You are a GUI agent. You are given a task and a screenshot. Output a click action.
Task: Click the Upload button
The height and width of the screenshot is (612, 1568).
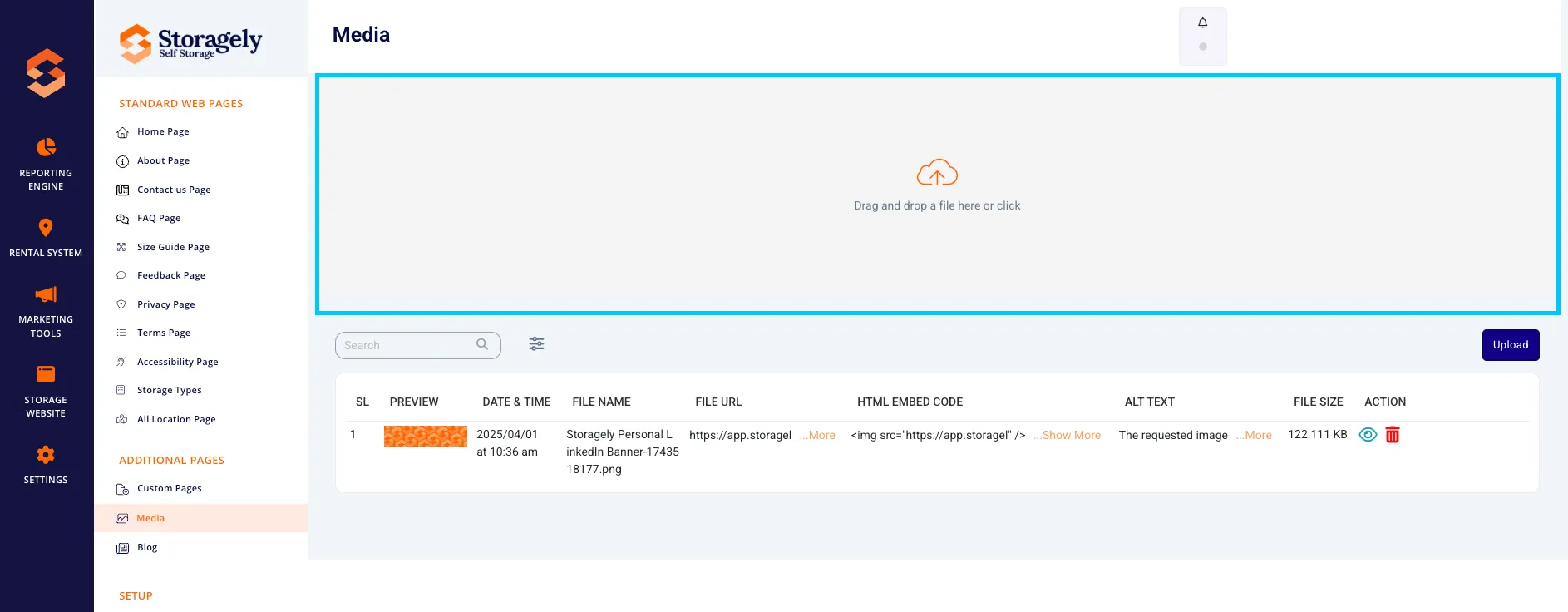(1511, 345)
